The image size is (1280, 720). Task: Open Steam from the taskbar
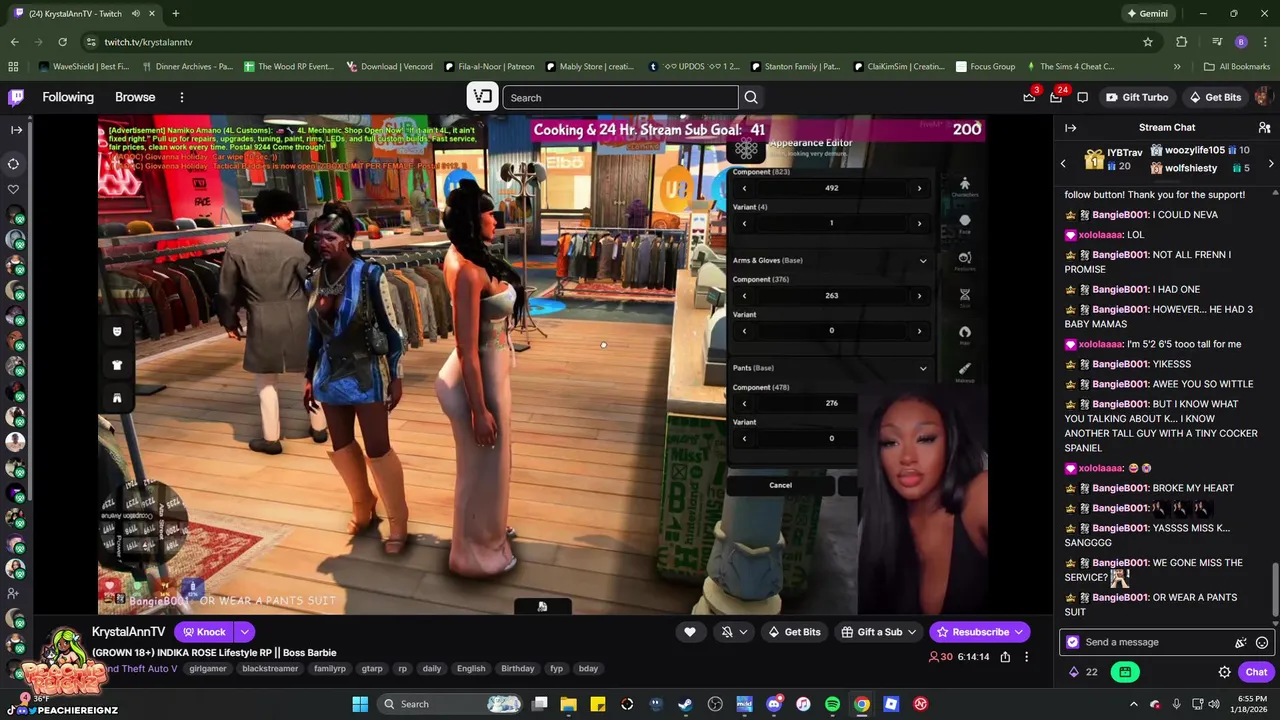[685, 704]
